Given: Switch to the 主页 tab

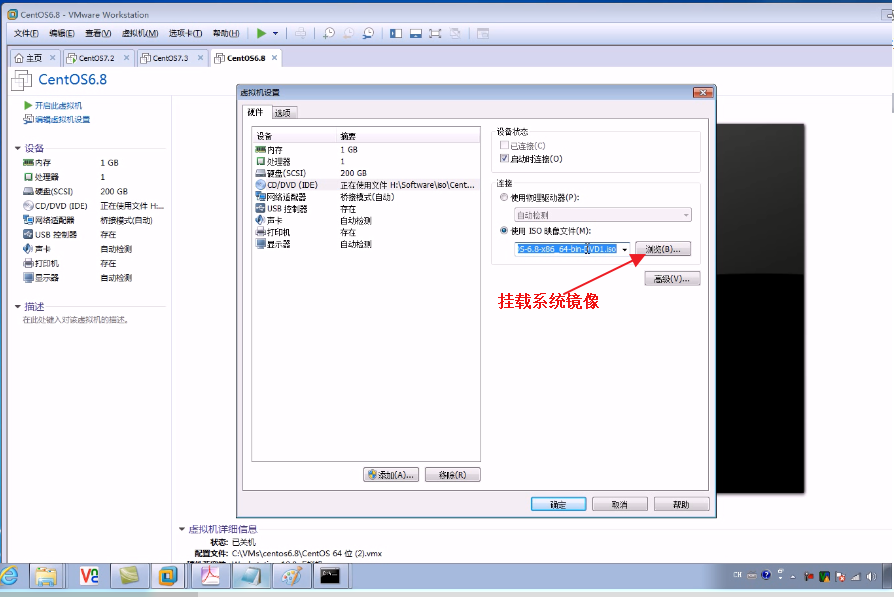Looking at the screenshot, I should click(35, 58).
